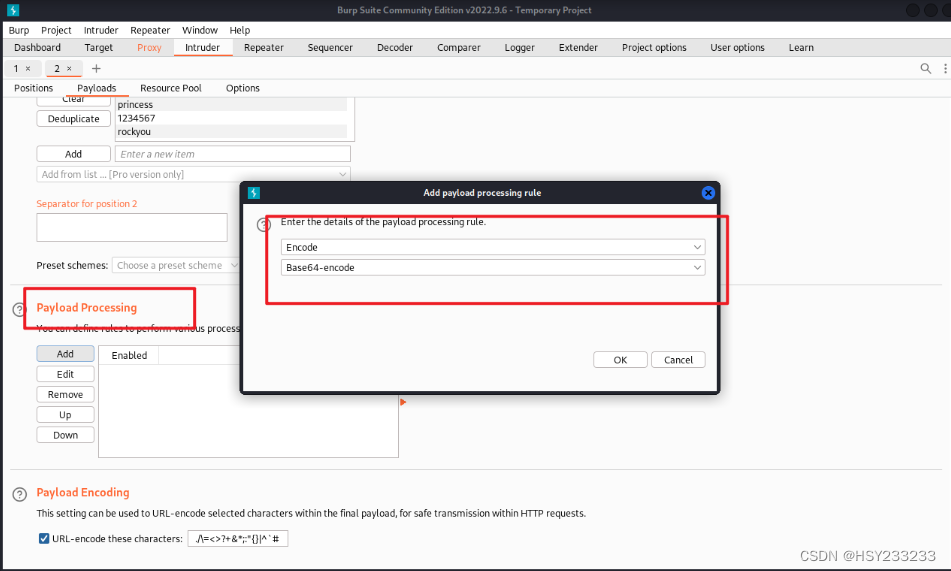Viewport: 951px width, 571px height.
Task: Click the Burp Suite logo in title bar
Action: (13, 10)
